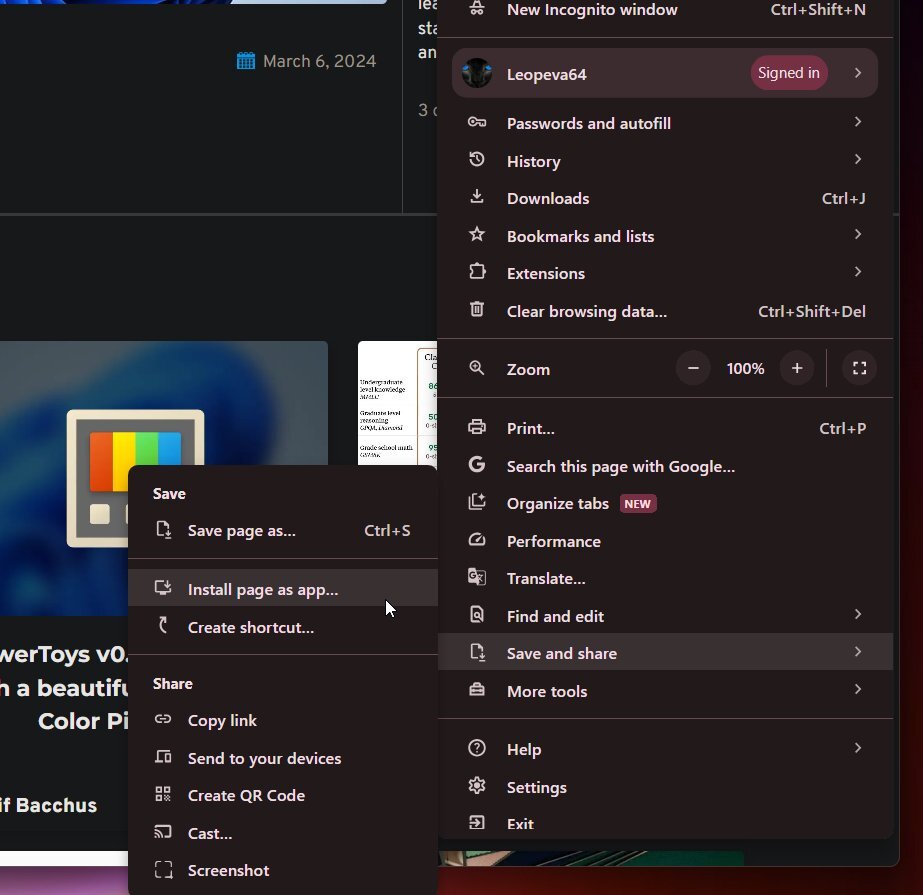Click the Extensions puzzle icon

point(477,271)
